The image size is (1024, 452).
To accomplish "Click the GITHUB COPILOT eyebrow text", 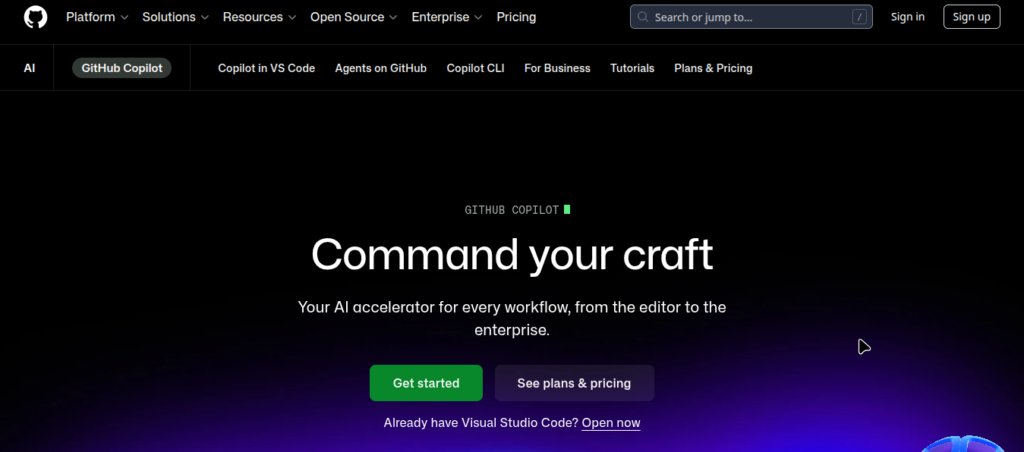I will point(512,210).
